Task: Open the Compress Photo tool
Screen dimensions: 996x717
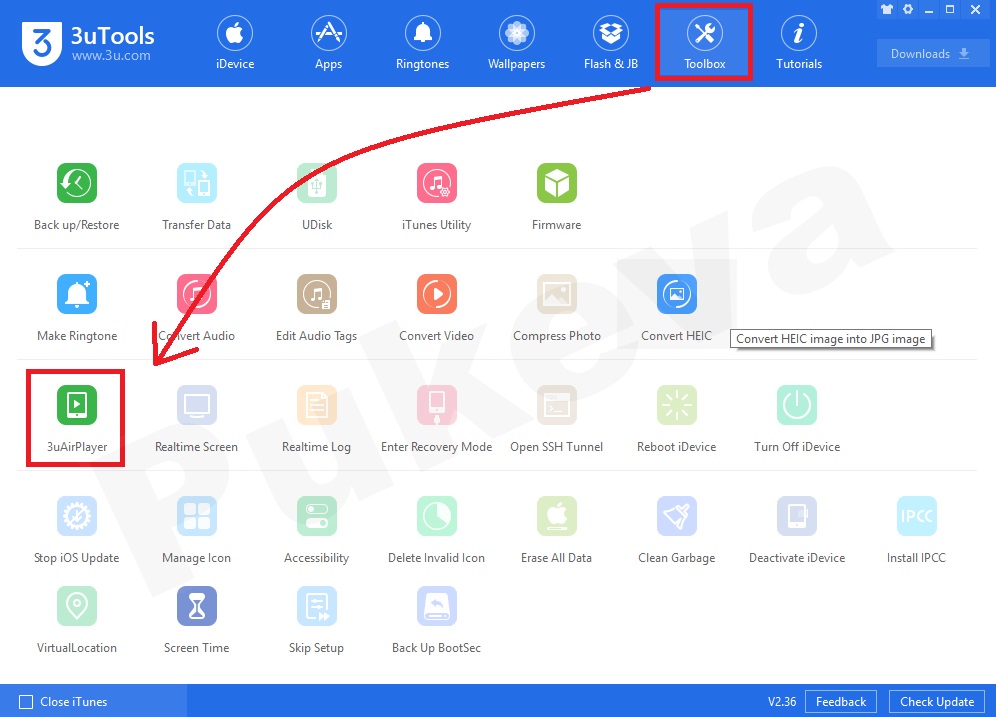Action: 556,308
